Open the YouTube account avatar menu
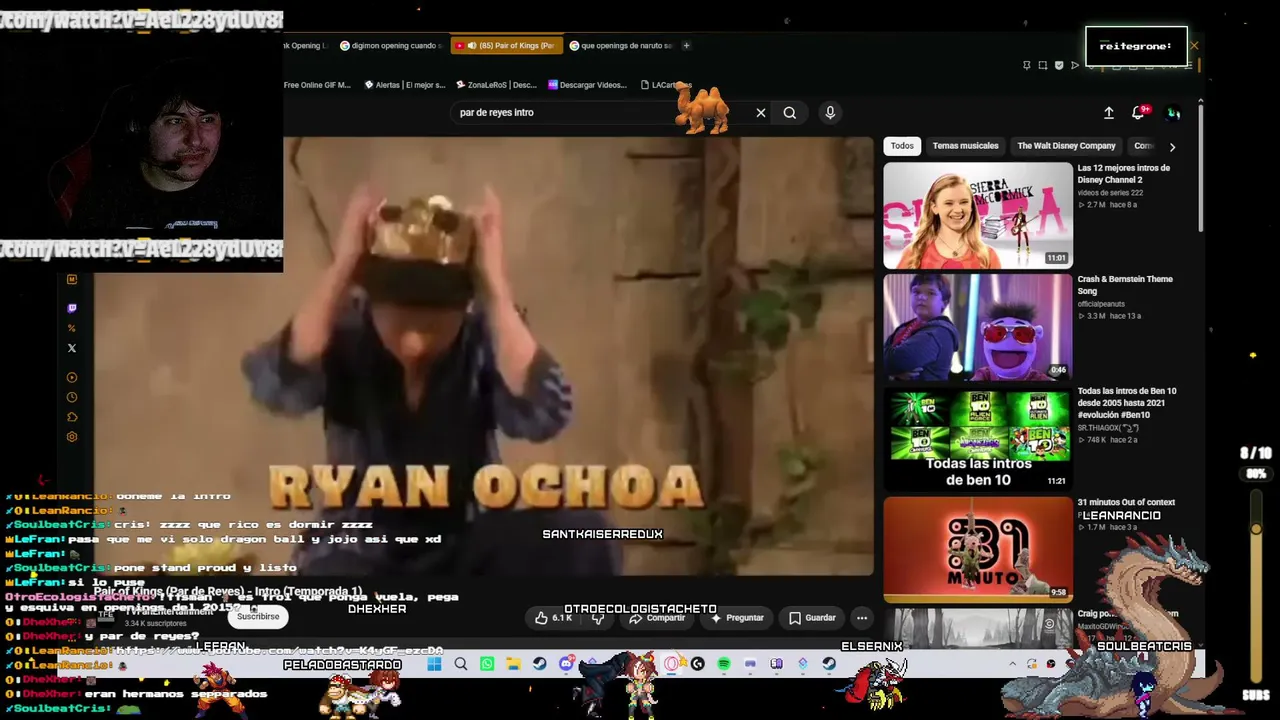This screenshot has height=720, width=1280. pos(1174,113)
